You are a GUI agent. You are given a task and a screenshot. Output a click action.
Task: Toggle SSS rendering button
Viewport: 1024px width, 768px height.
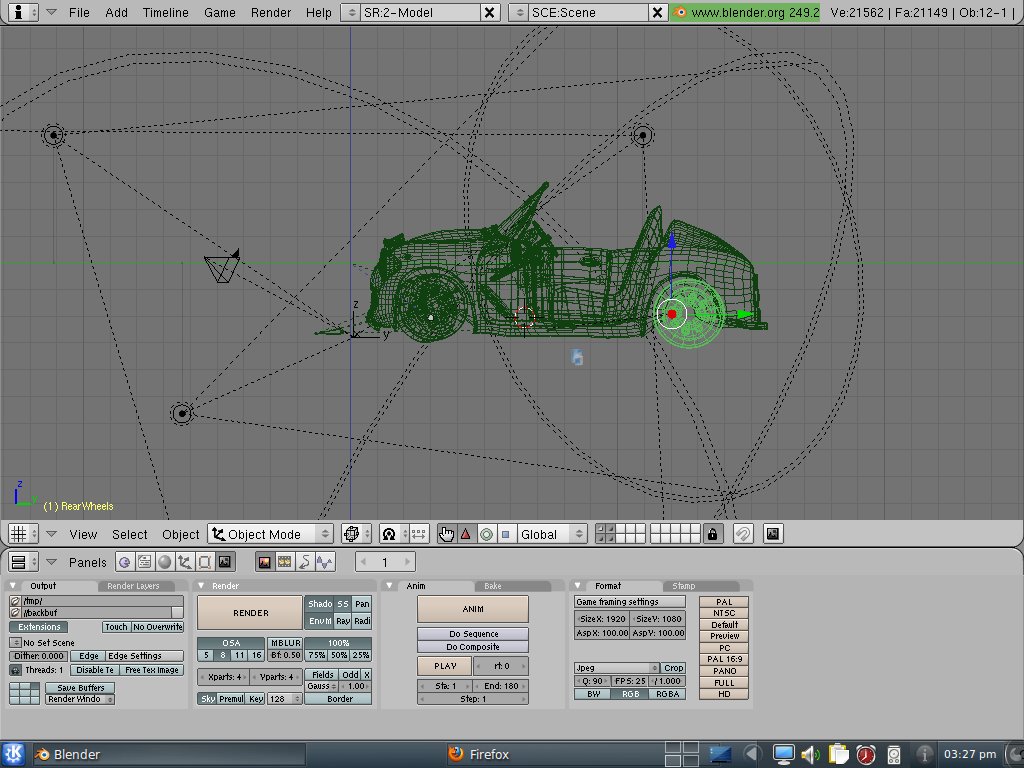click(344, 604)
